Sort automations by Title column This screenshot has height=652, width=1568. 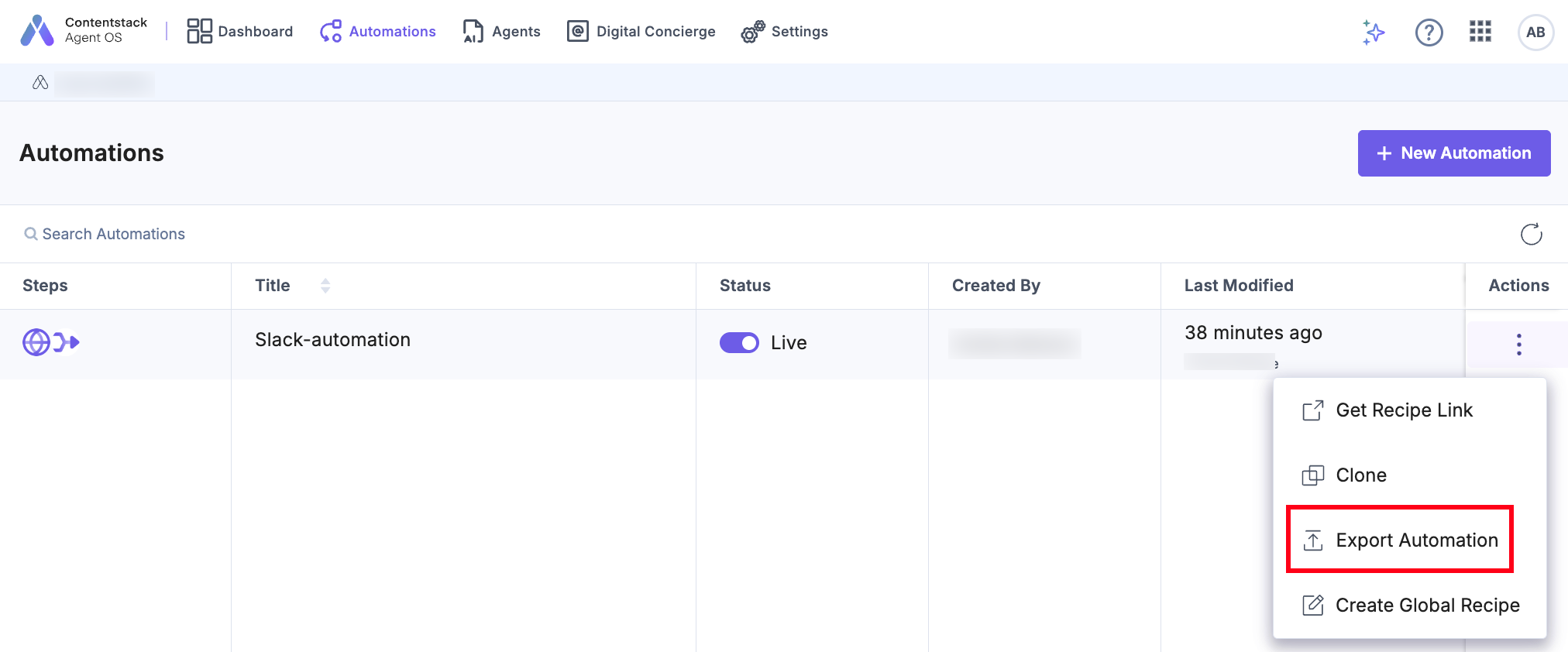coord(325,286)
